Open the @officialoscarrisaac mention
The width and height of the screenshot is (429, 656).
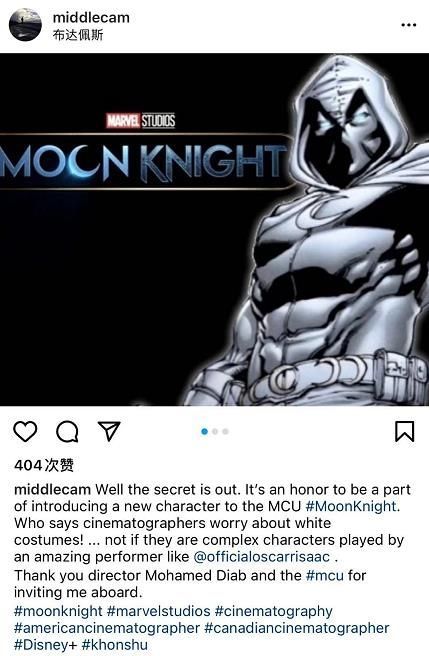tap(262, 557)
